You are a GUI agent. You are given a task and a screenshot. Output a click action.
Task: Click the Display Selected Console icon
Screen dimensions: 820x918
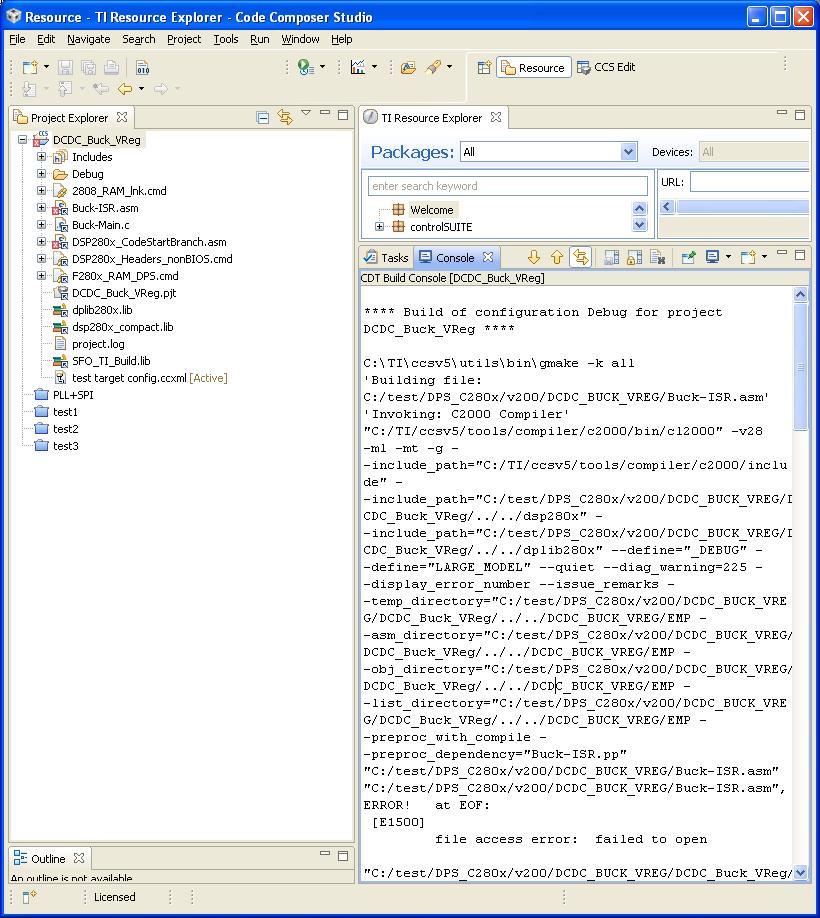click(712, 257)
